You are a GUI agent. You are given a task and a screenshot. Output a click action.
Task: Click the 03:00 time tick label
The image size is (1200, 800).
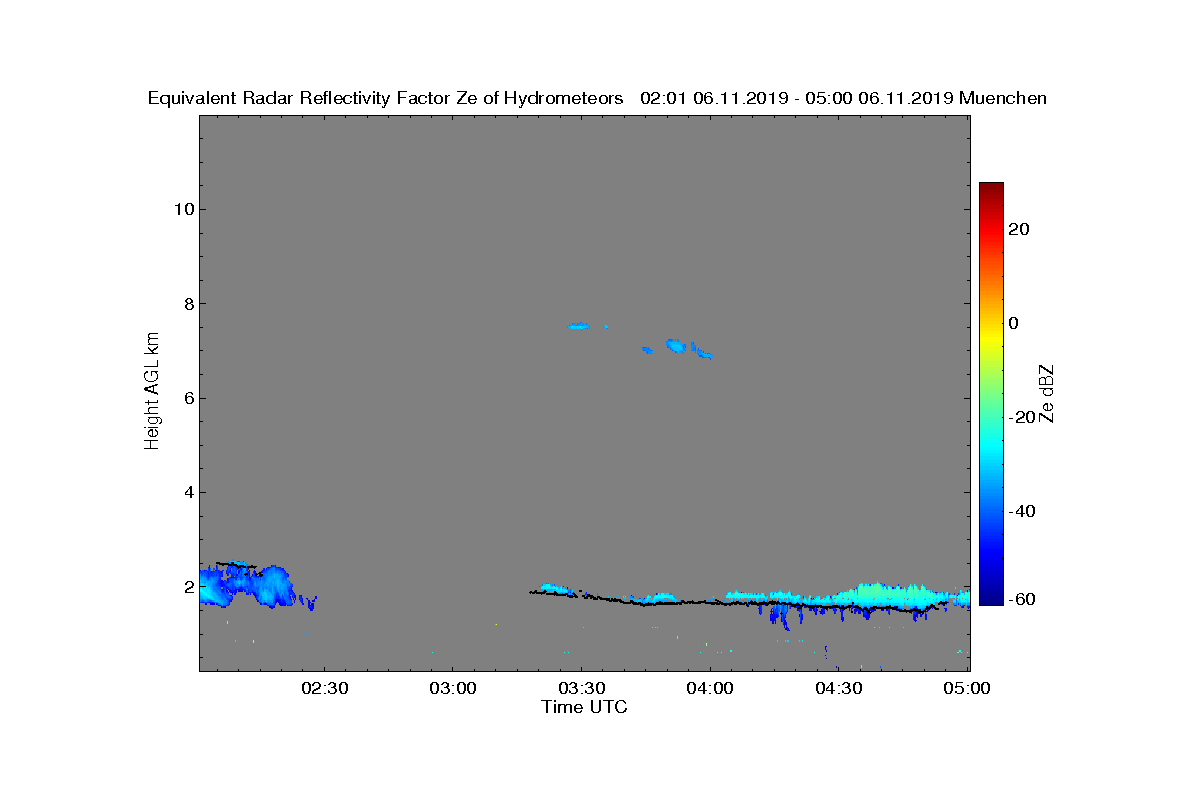(452, 688)
